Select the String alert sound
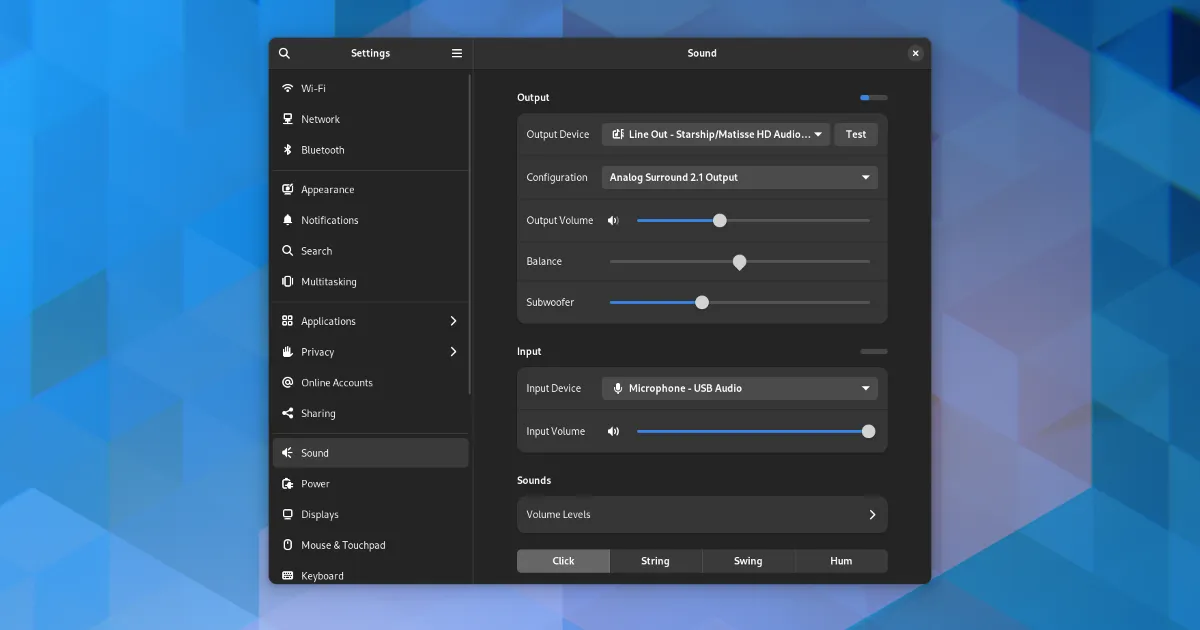Image resolution: width=1200 pixels, height=630 pixels. click(655, 561)
